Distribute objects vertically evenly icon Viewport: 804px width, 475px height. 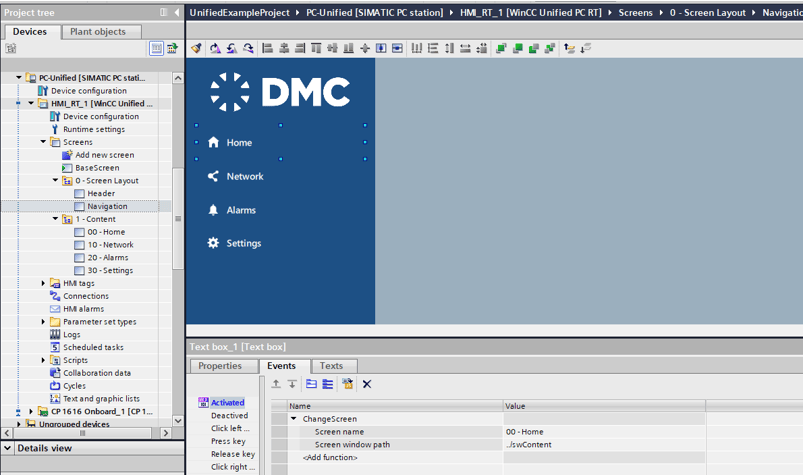click(x=433, y=48)
